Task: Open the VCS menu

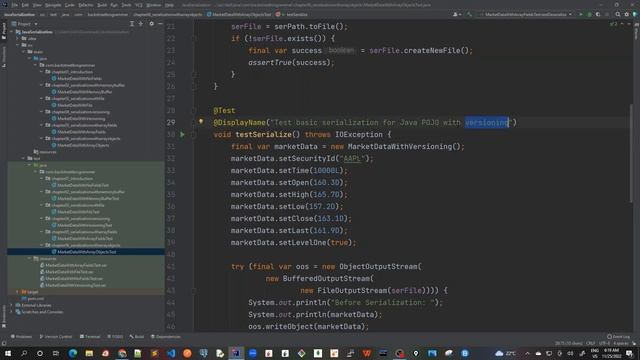Action: [x=139, y=5]
